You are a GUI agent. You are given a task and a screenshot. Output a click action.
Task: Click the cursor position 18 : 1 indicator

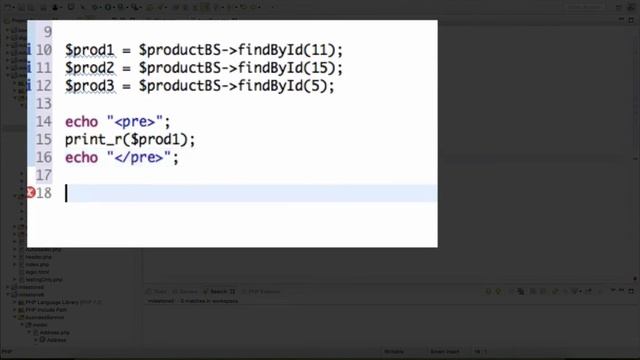click(x=480, y=351)
